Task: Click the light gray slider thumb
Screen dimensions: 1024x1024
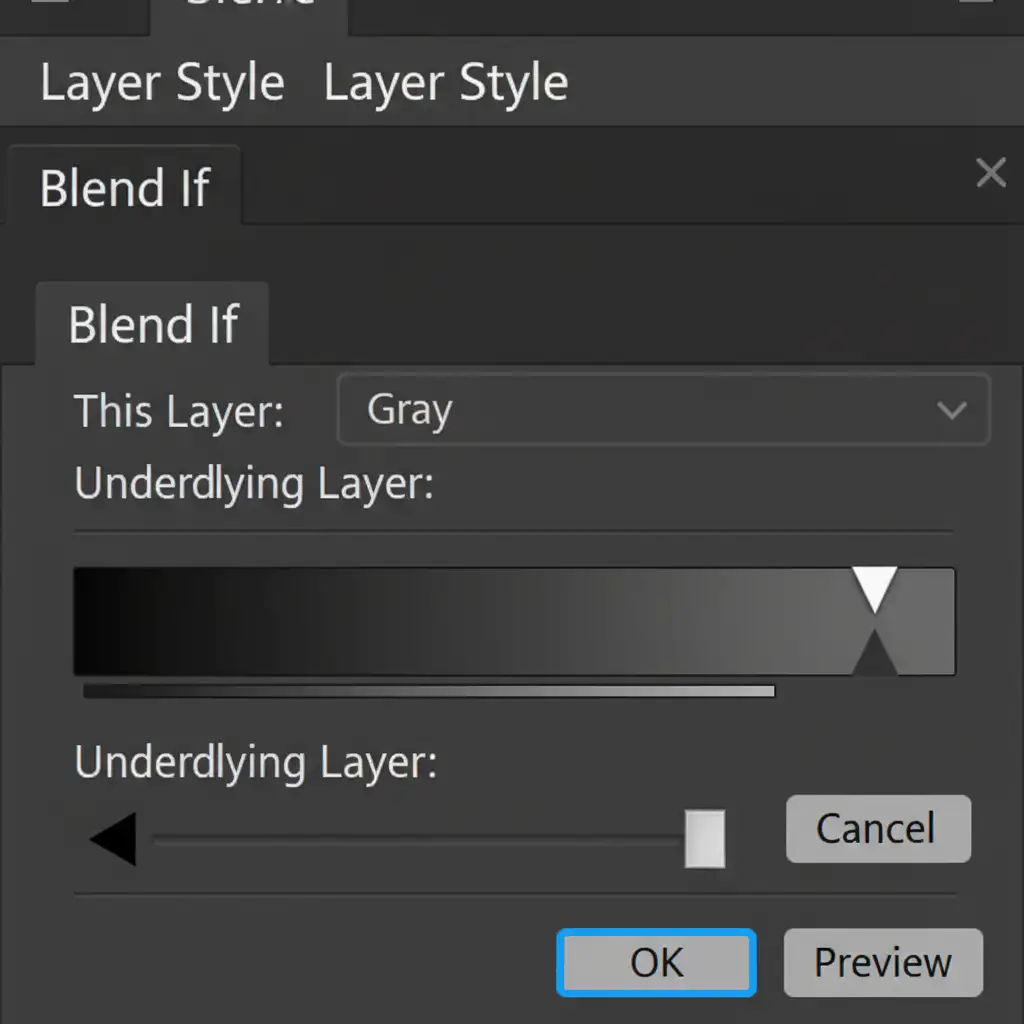Action: click(x=705, y=839)
